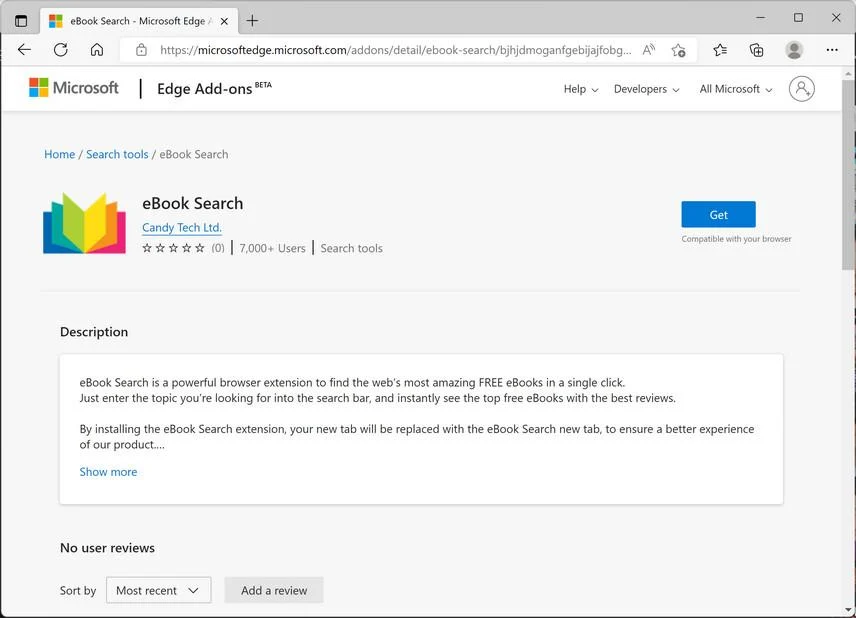Open the tab actions menu icon
Screen dimensions: 856x618
click(21, 21)
